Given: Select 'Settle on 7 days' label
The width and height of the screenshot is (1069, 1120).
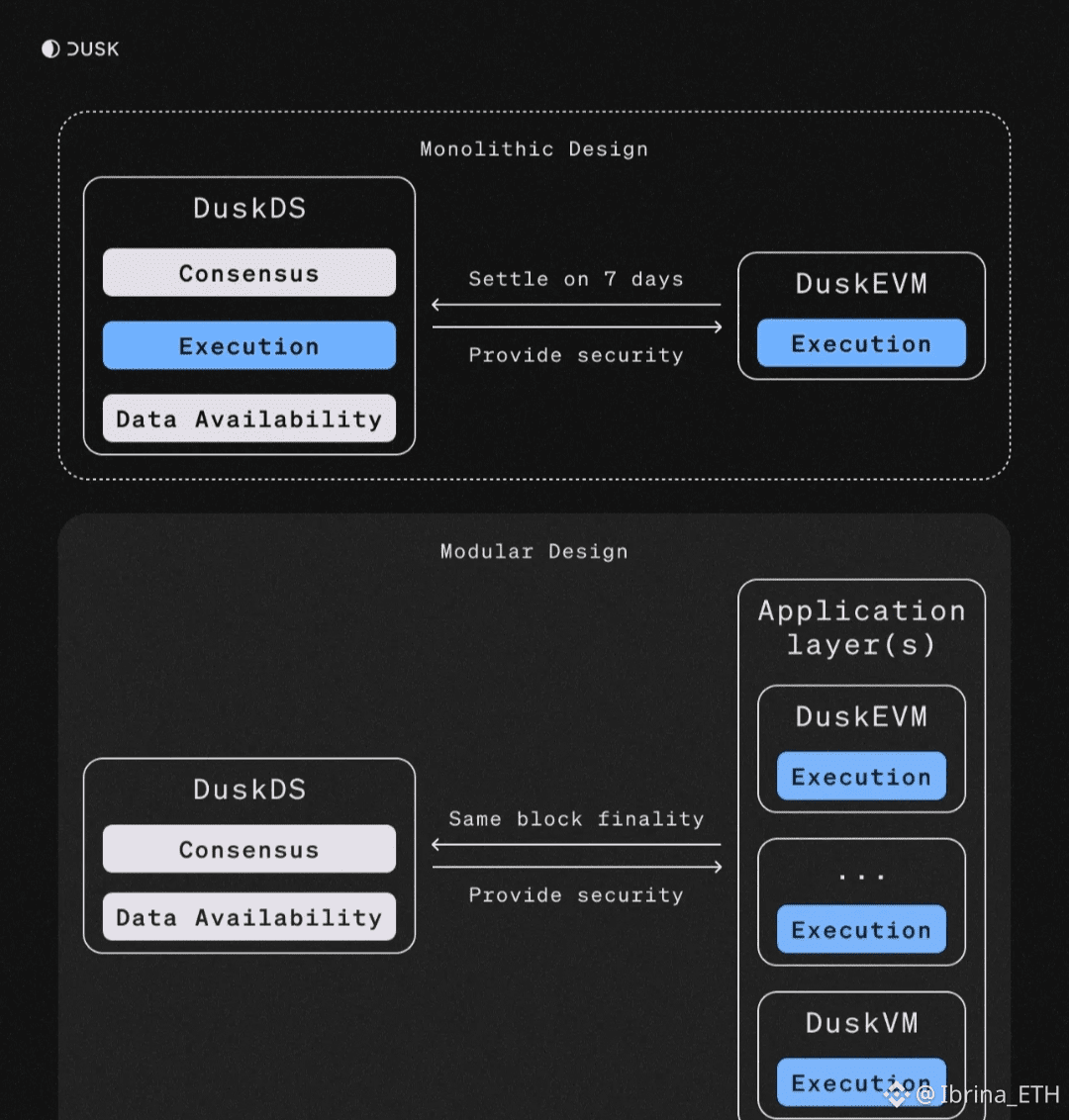Looking at the screenshot, I should (x=576, y=279).
